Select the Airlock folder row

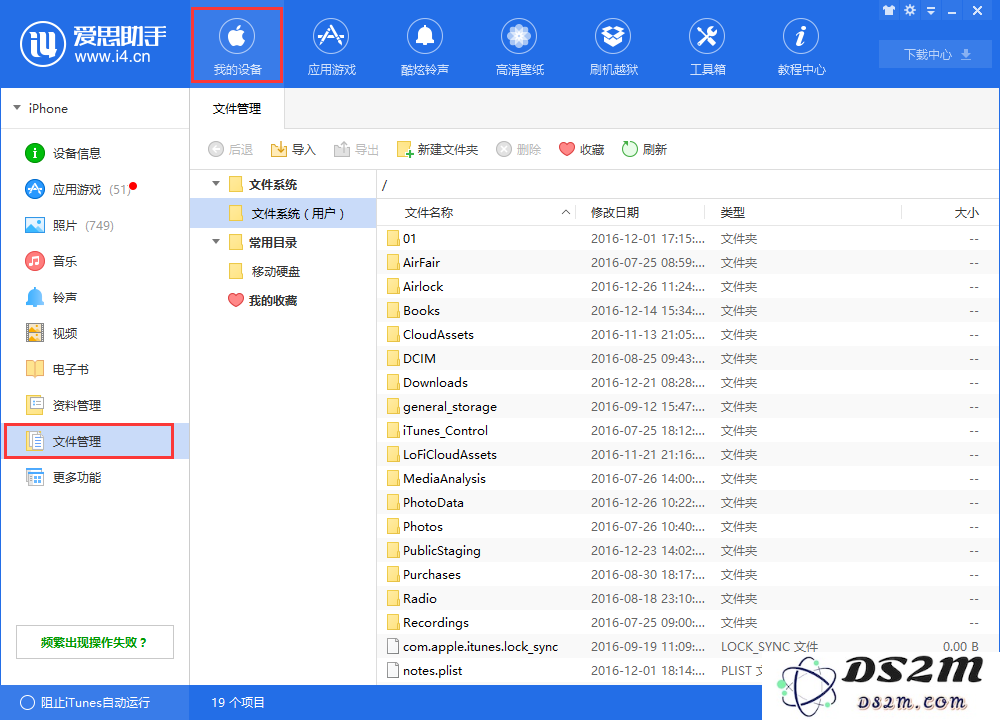pos(686,287)
